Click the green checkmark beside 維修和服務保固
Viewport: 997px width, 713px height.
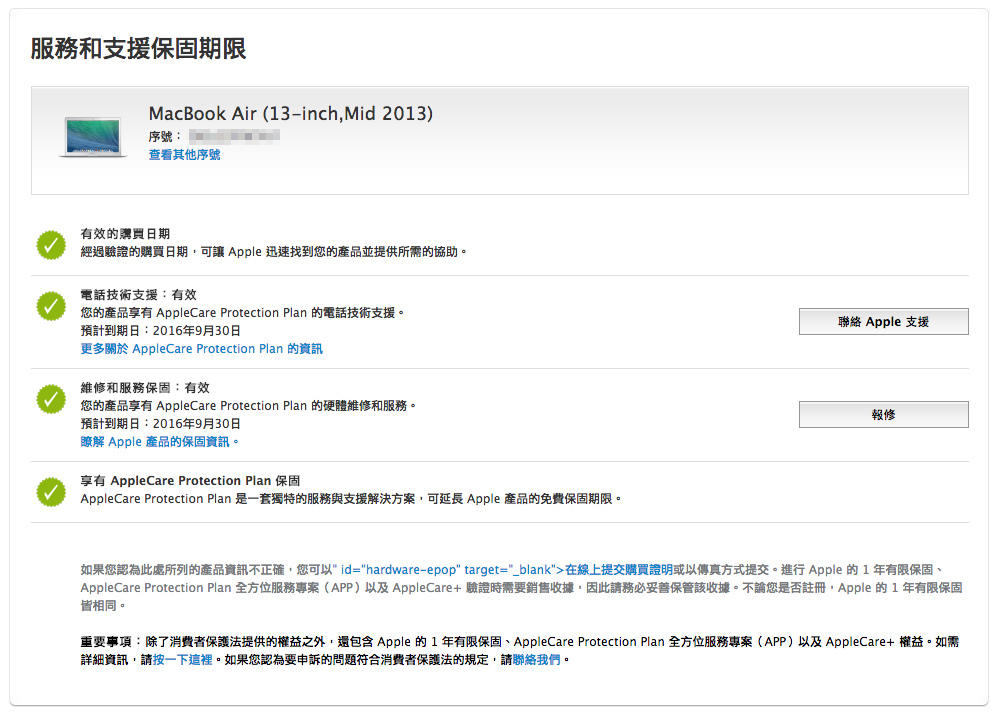pyautogui.click(x=51, y=399)
